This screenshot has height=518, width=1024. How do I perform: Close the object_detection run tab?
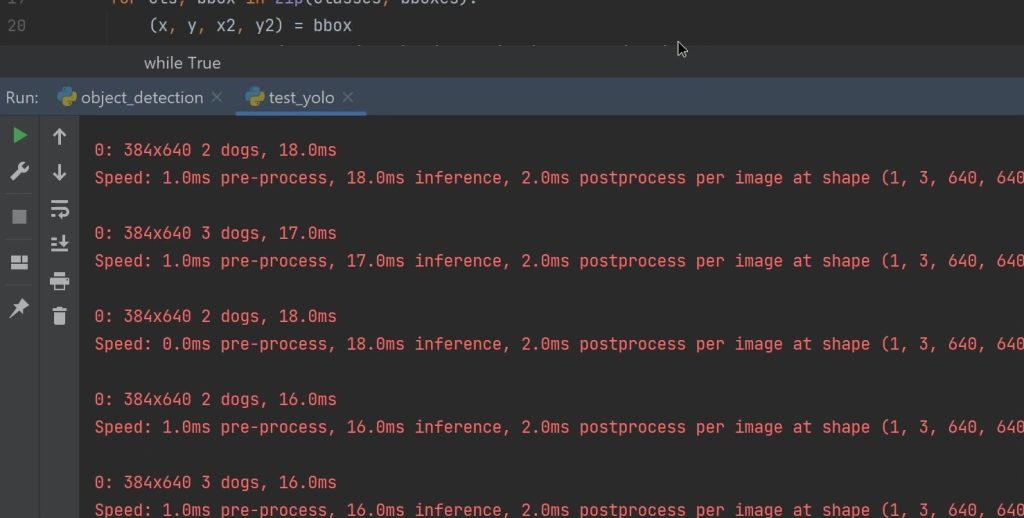[x=217, y=97]
